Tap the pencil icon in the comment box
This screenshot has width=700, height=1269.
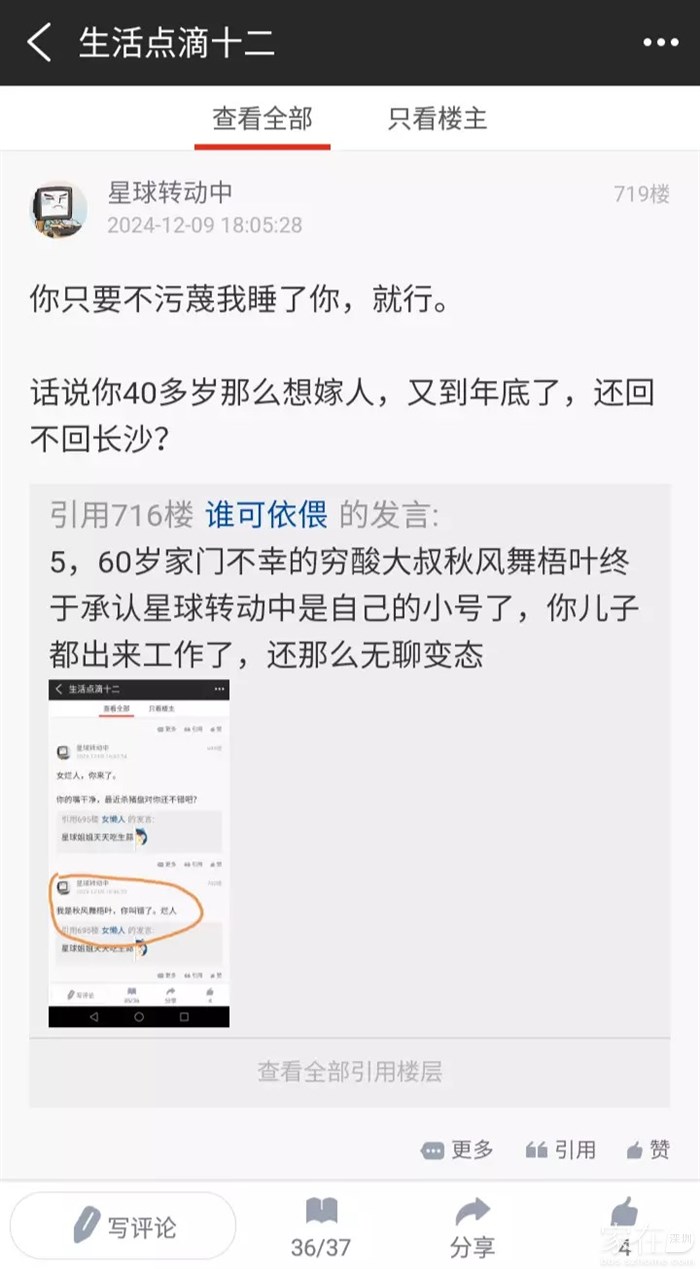click(87, 1225)
